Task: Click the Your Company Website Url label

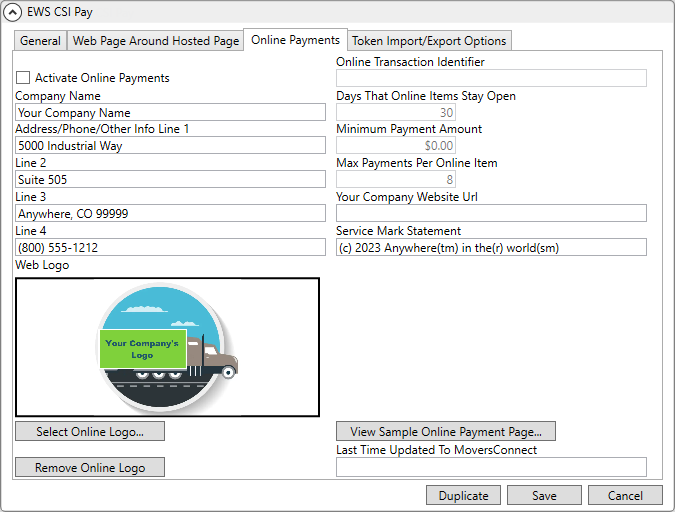Action: point(407,197)
